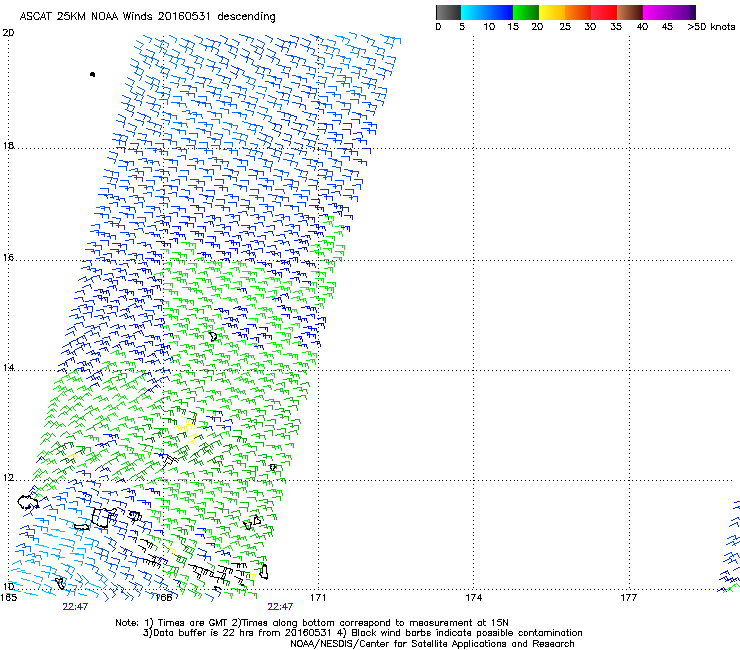Select the green 15-20 knots legend swatch
The image size is (740, 650).
tap(526, 12)
